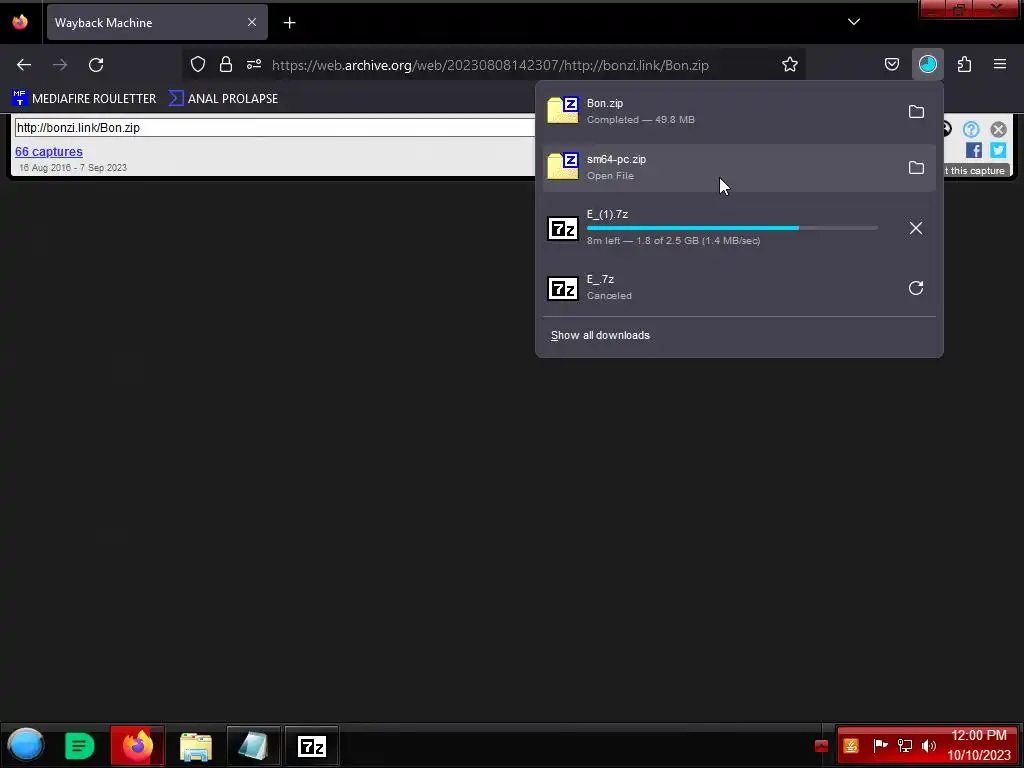The width and height of the screenshot is (1024, 768).
Task: Click the Wayback URL input field
Action: 274,127
